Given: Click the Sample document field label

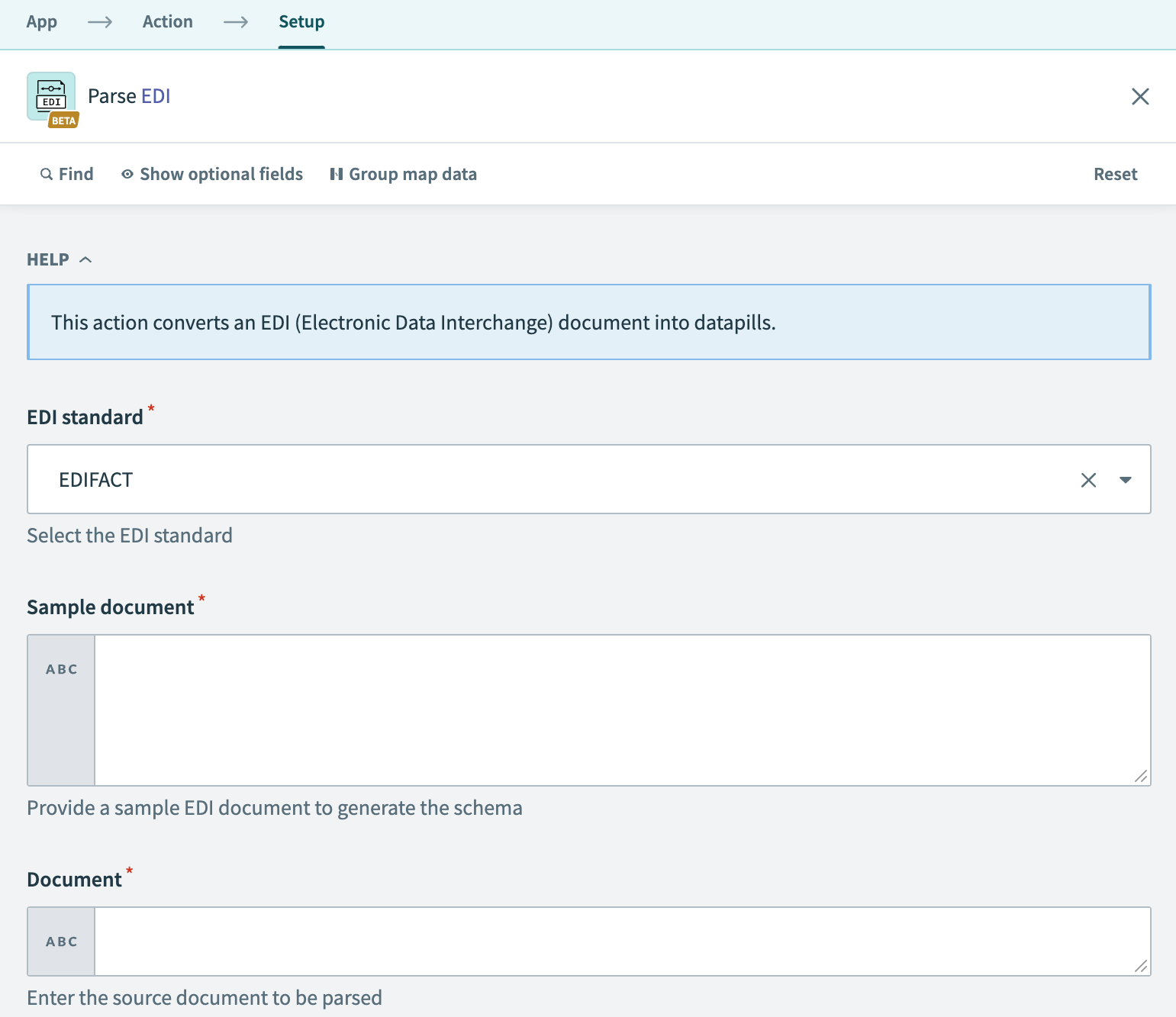Looking at the screenshot, I should 111,607.
